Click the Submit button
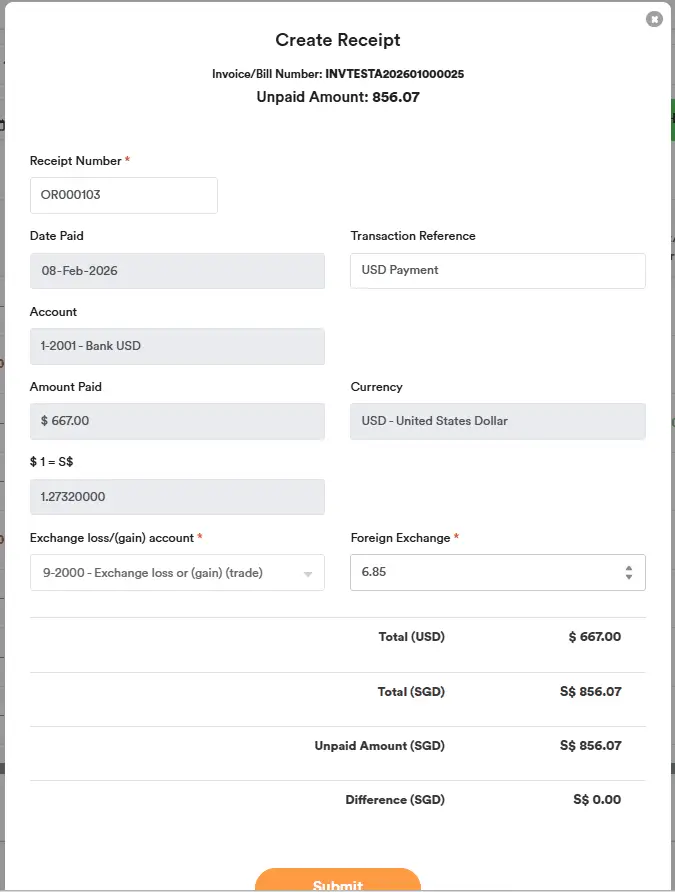This screenshot has width=675, height=892. [338, 882]
